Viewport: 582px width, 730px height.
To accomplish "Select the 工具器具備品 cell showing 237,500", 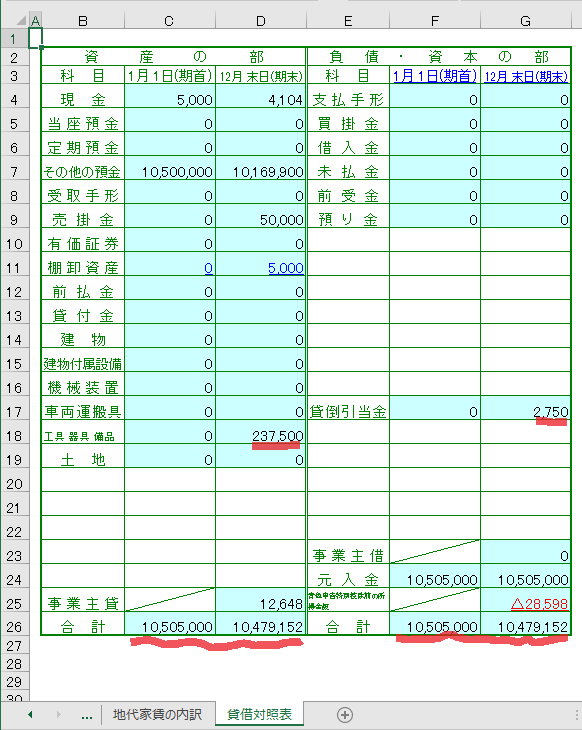I will tap(261, 435).
